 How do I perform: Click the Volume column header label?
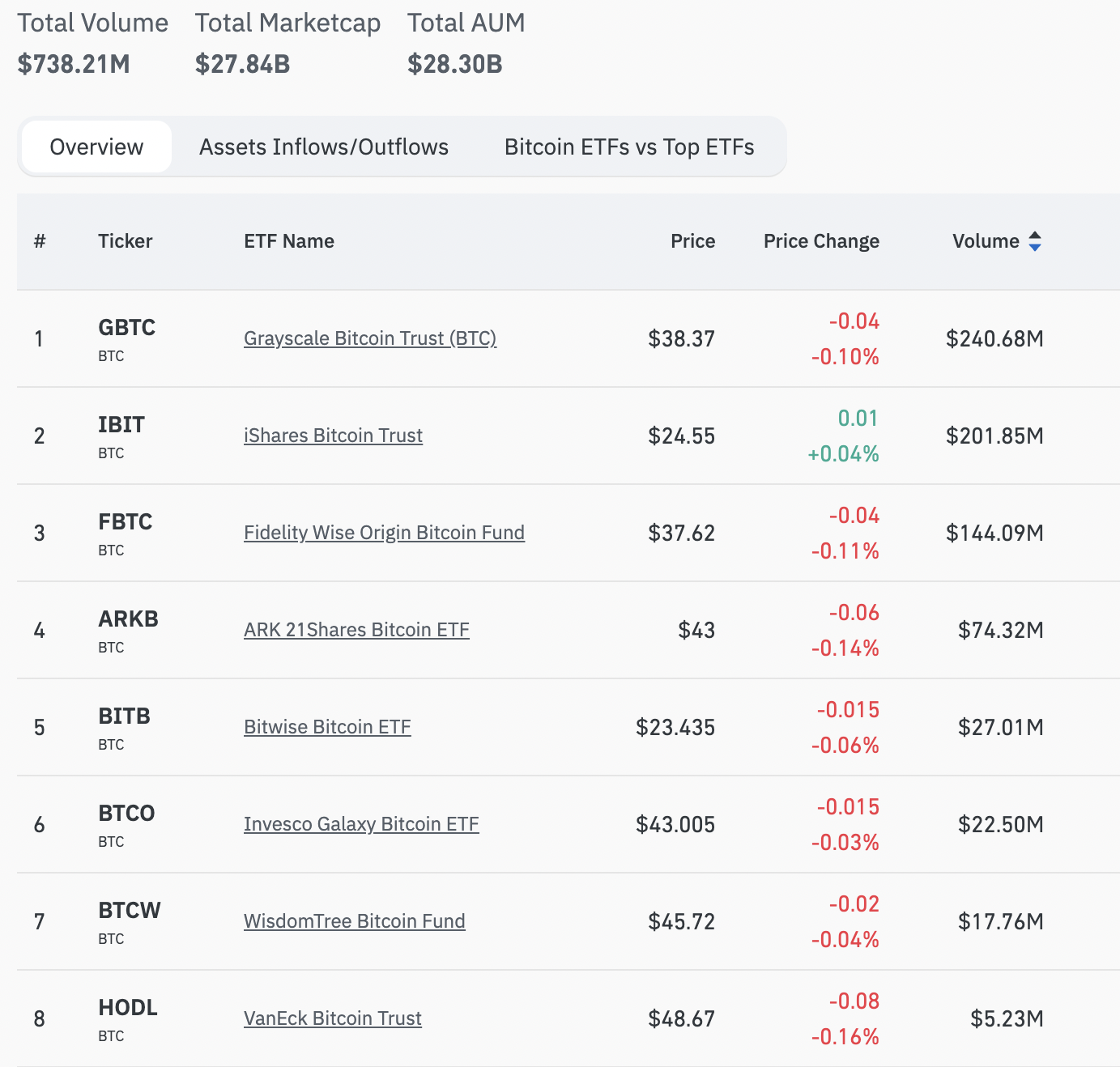coord(986,241)
